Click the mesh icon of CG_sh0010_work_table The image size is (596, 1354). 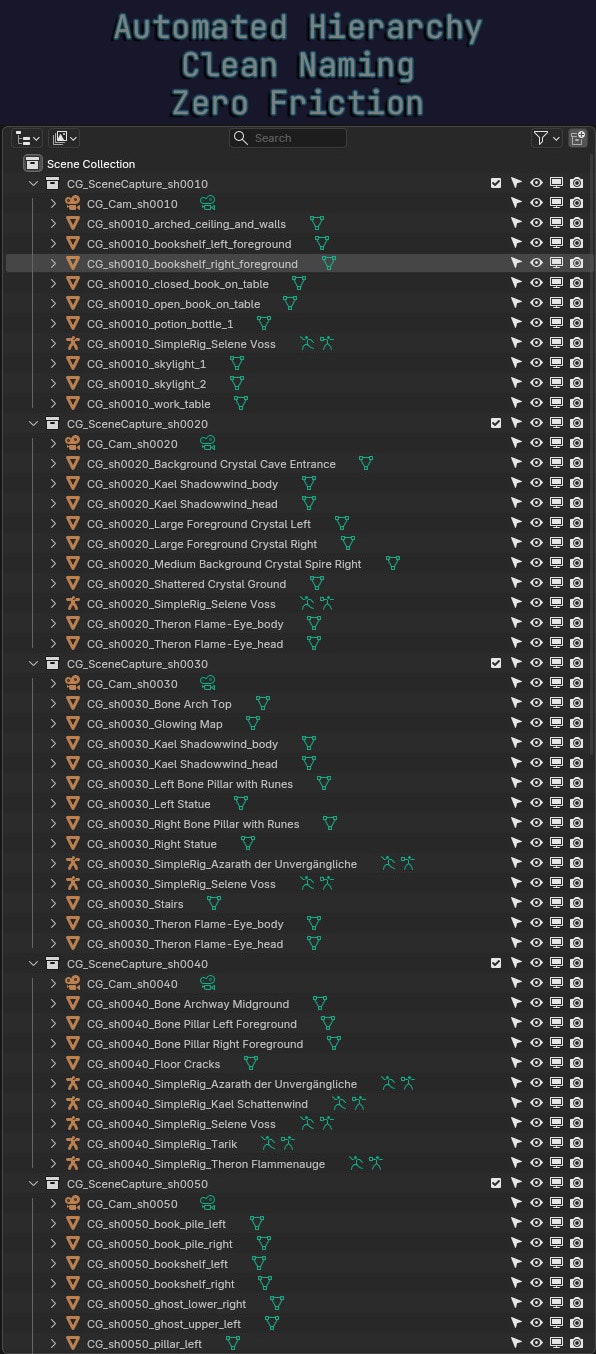72,404
